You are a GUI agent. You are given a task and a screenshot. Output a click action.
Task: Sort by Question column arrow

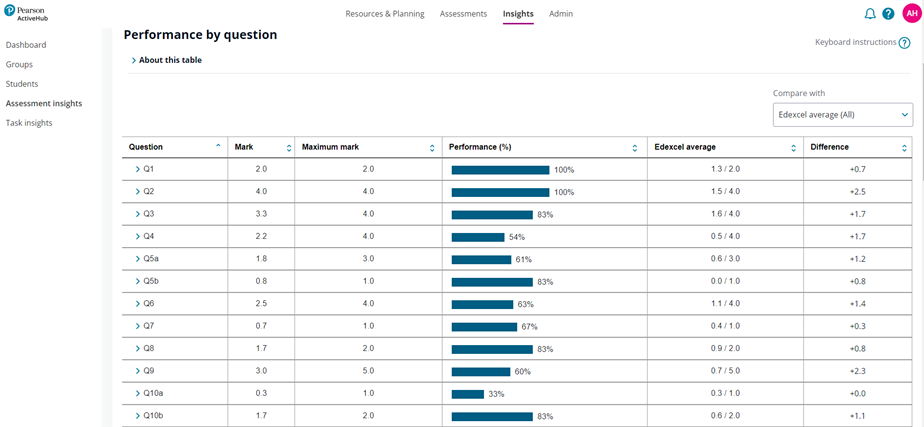pos(218,147)
